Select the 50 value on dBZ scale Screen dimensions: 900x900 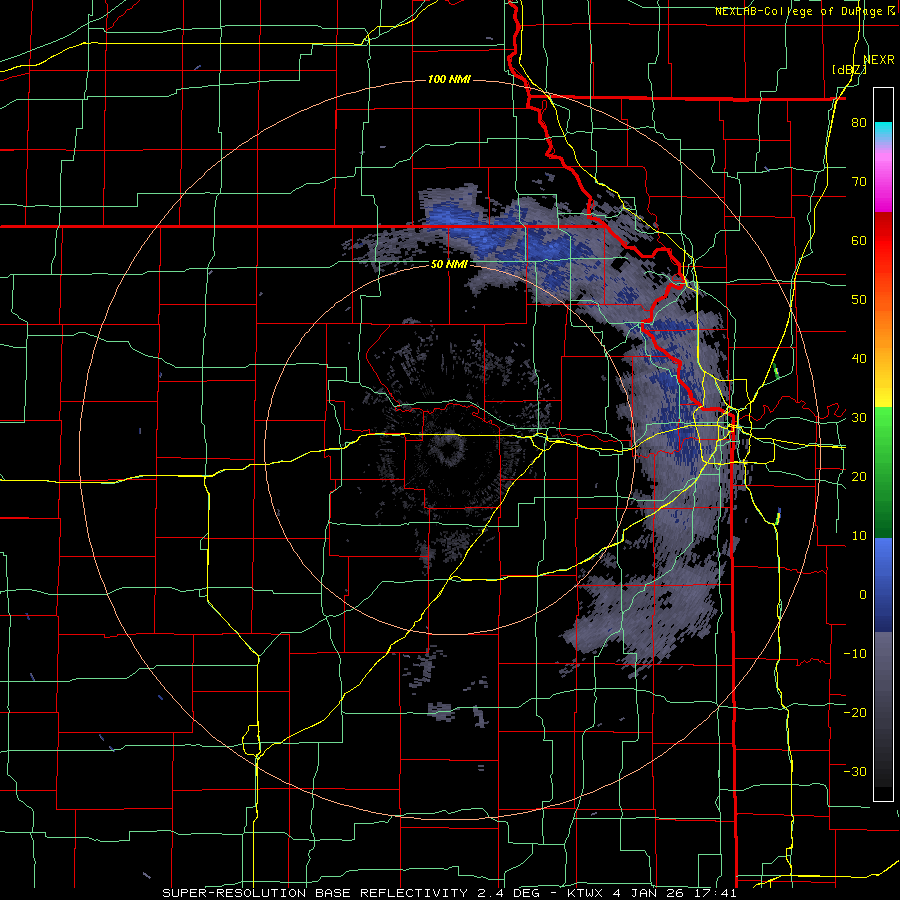click(859, 300)
